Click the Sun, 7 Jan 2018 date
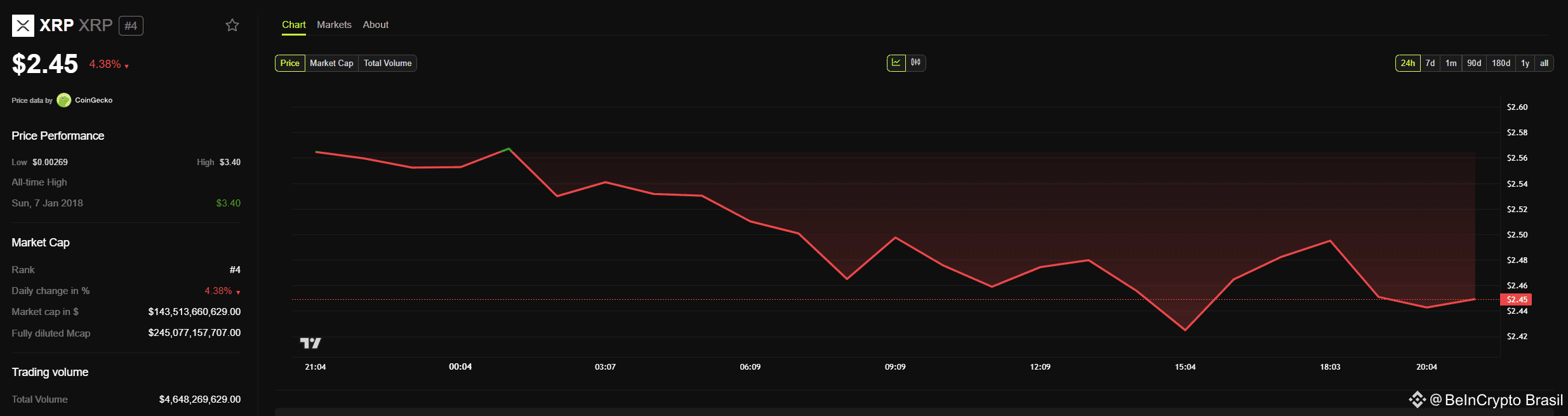This screenshot has width=1568, height=416. click(x=48, y=203)
